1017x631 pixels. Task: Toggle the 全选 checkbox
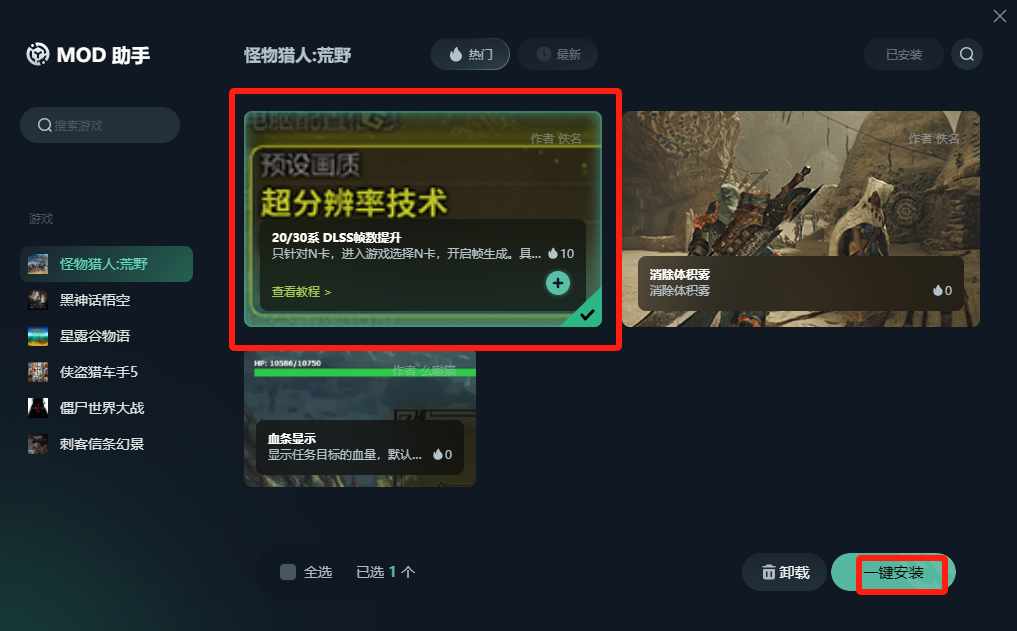tap(288, 572)
